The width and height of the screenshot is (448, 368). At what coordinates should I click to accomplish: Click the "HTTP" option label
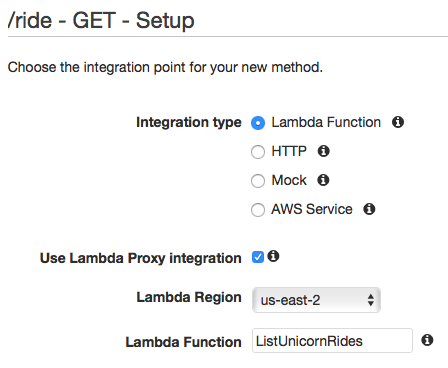click(289, 151)
